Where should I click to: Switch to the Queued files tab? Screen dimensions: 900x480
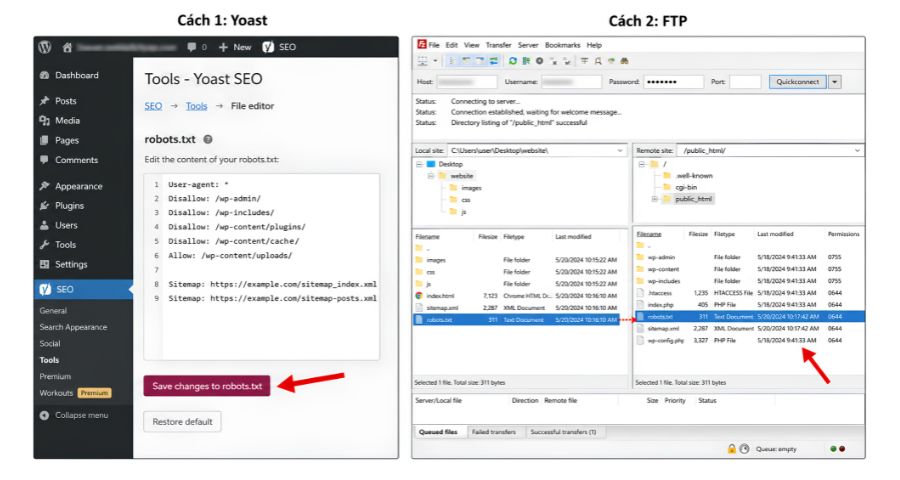pyautogui.click(x=438, y=432)
